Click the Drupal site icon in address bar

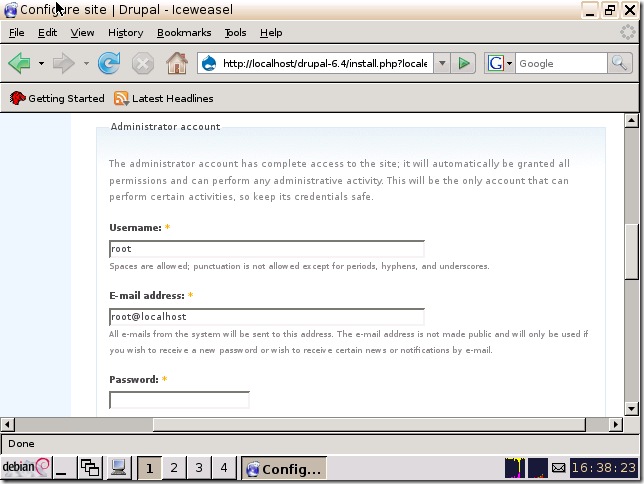(209, 63)
